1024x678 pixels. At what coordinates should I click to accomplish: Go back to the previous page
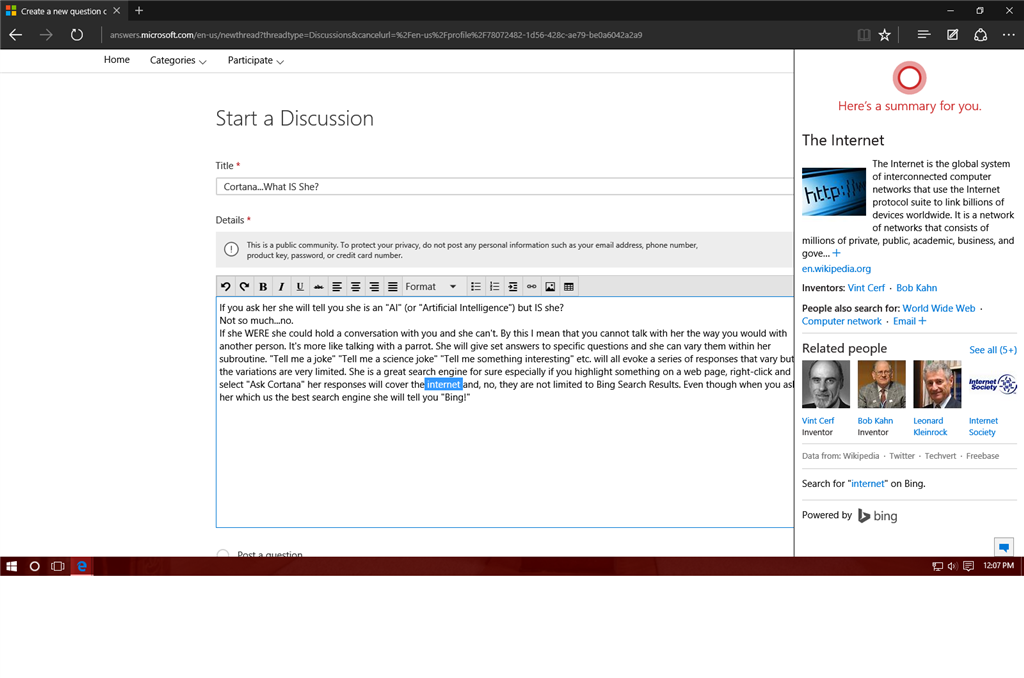16,35
